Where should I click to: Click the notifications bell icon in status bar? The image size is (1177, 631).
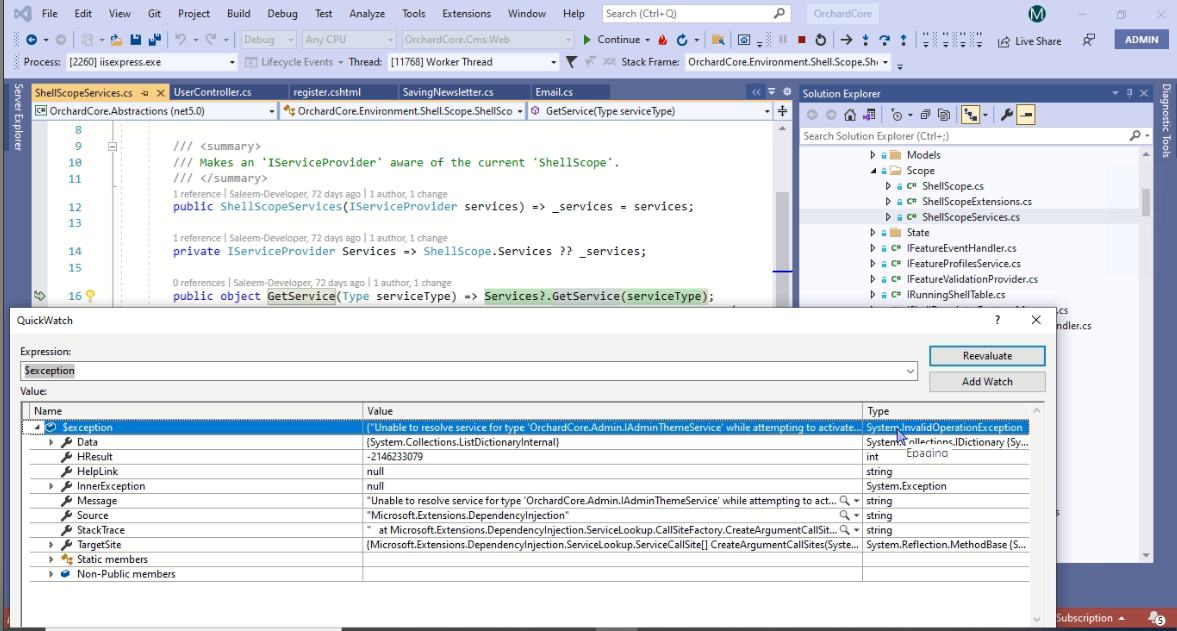point(1157,617)
